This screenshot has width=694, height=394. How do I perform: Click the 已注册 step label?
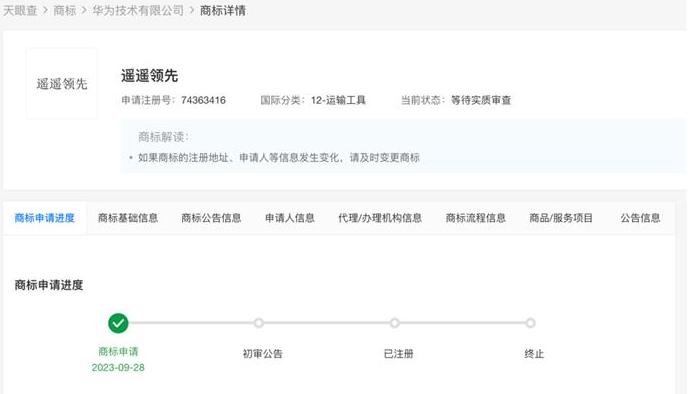click(398, 354)
